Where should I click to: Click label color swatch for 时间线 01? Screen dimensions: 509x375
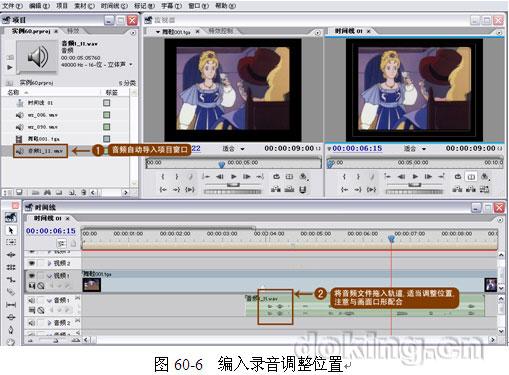[107, 103]
